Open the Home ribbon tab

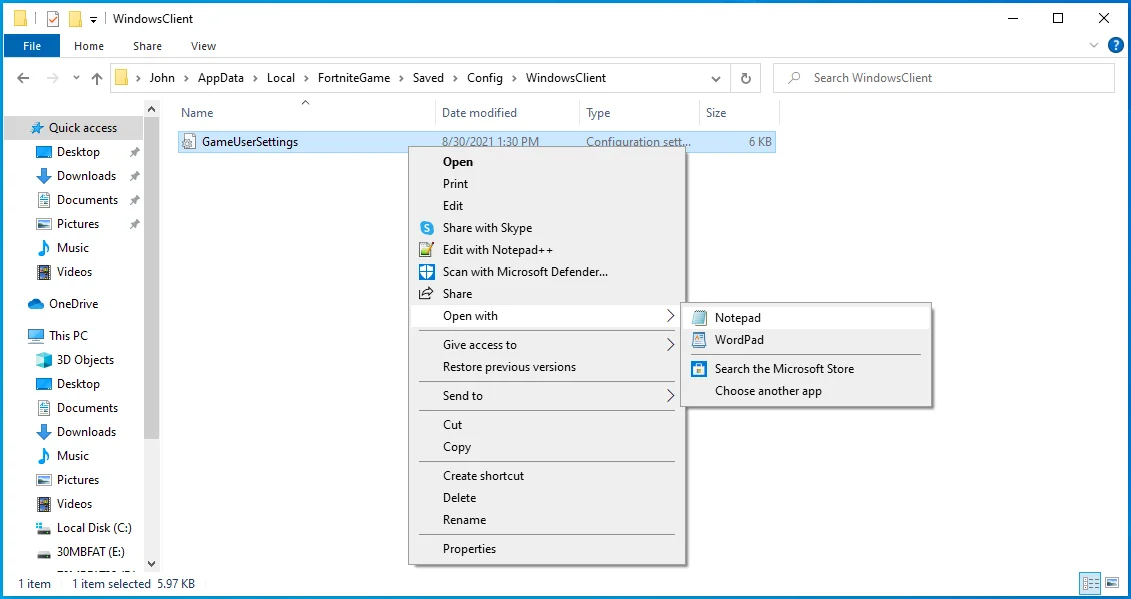tap(89, 46)
